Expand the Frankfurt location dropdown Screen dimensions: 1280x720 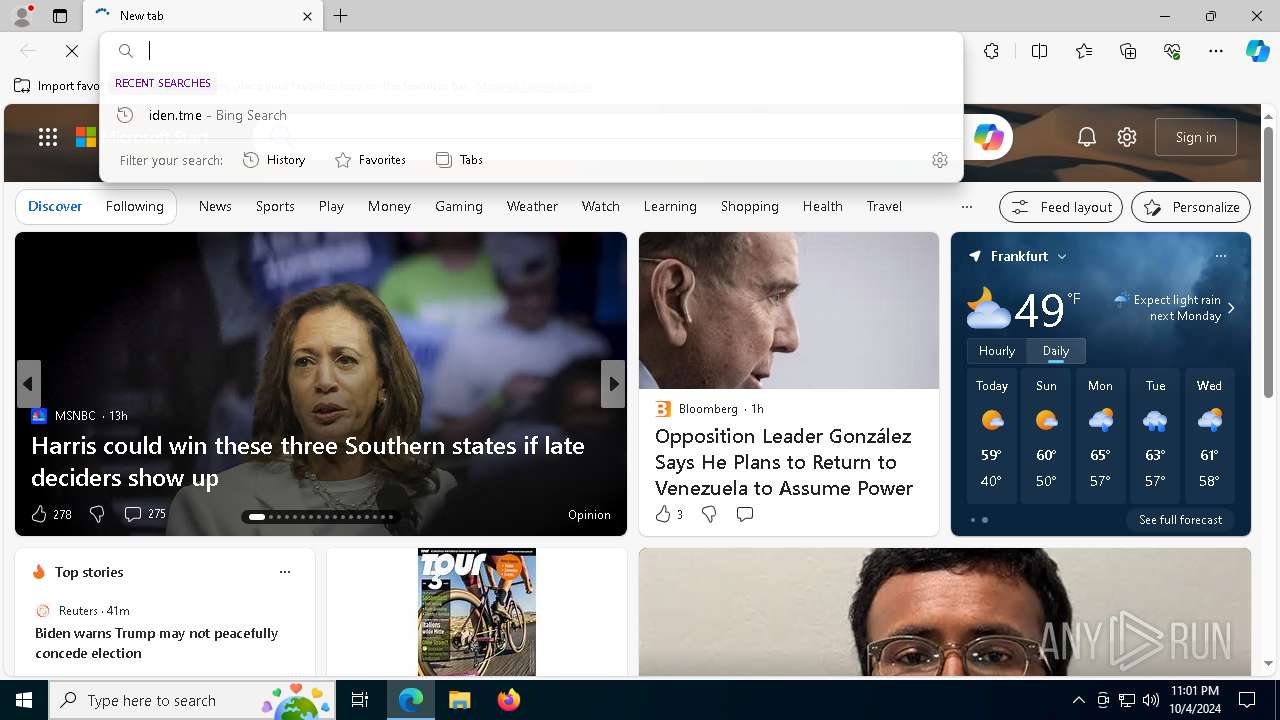[1062, 257]
